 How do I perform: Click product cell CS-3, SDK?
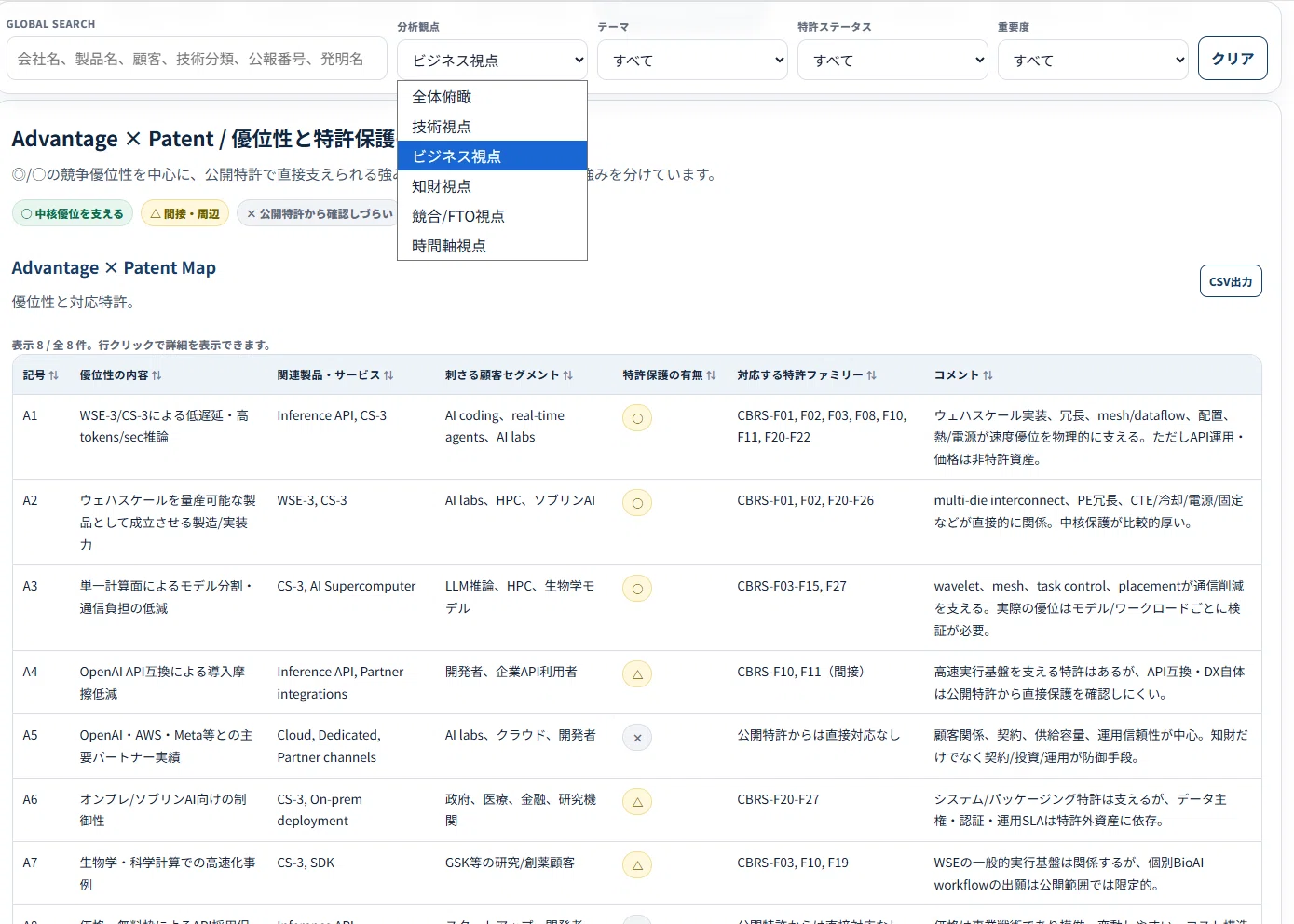pyautogui.click(x=306, y=863)
